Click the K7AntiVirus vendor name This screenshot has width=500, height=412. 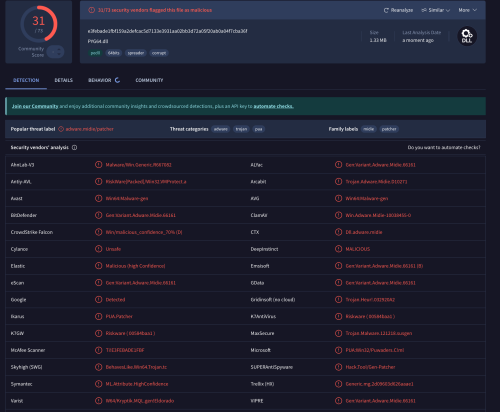tap(263, 316)
